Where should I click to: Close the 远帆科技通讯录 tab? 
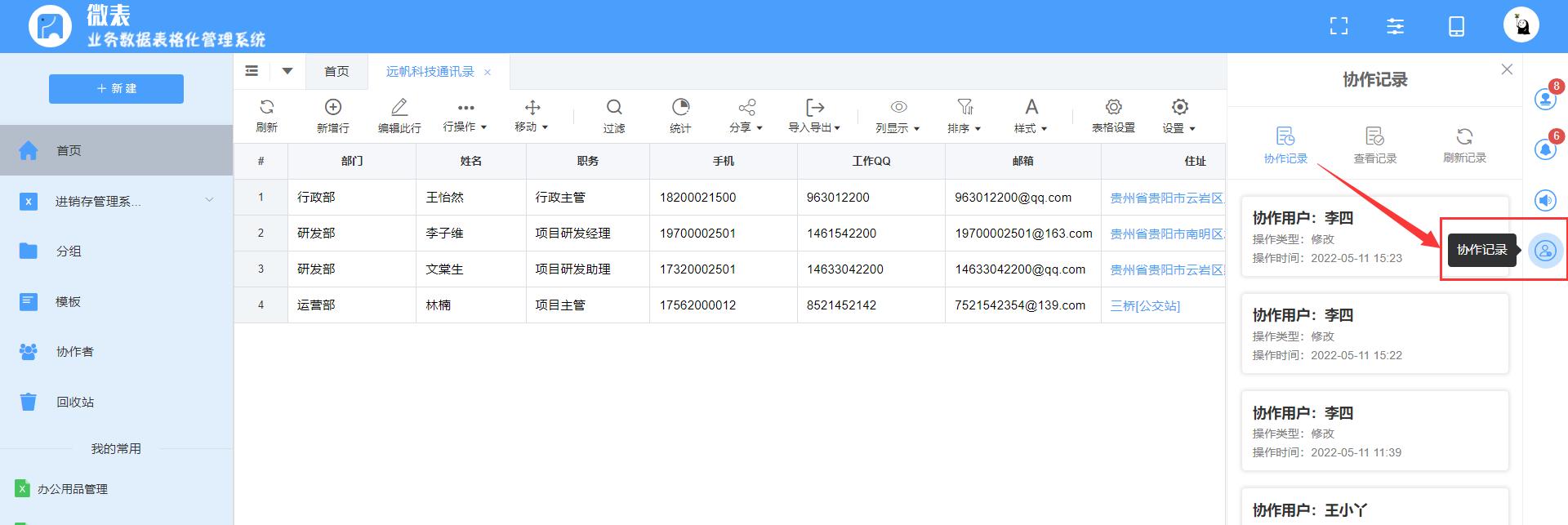coord(488,73)
